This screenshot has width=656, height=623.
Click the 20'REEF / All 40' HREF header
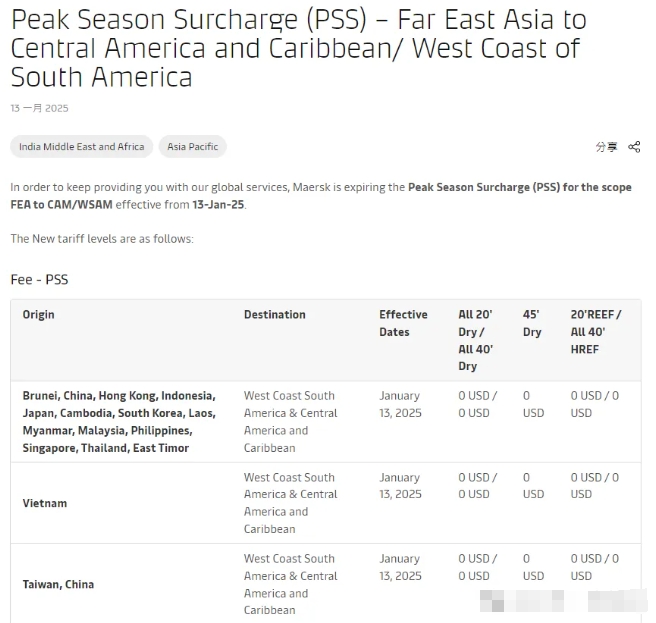pos(596,332)
